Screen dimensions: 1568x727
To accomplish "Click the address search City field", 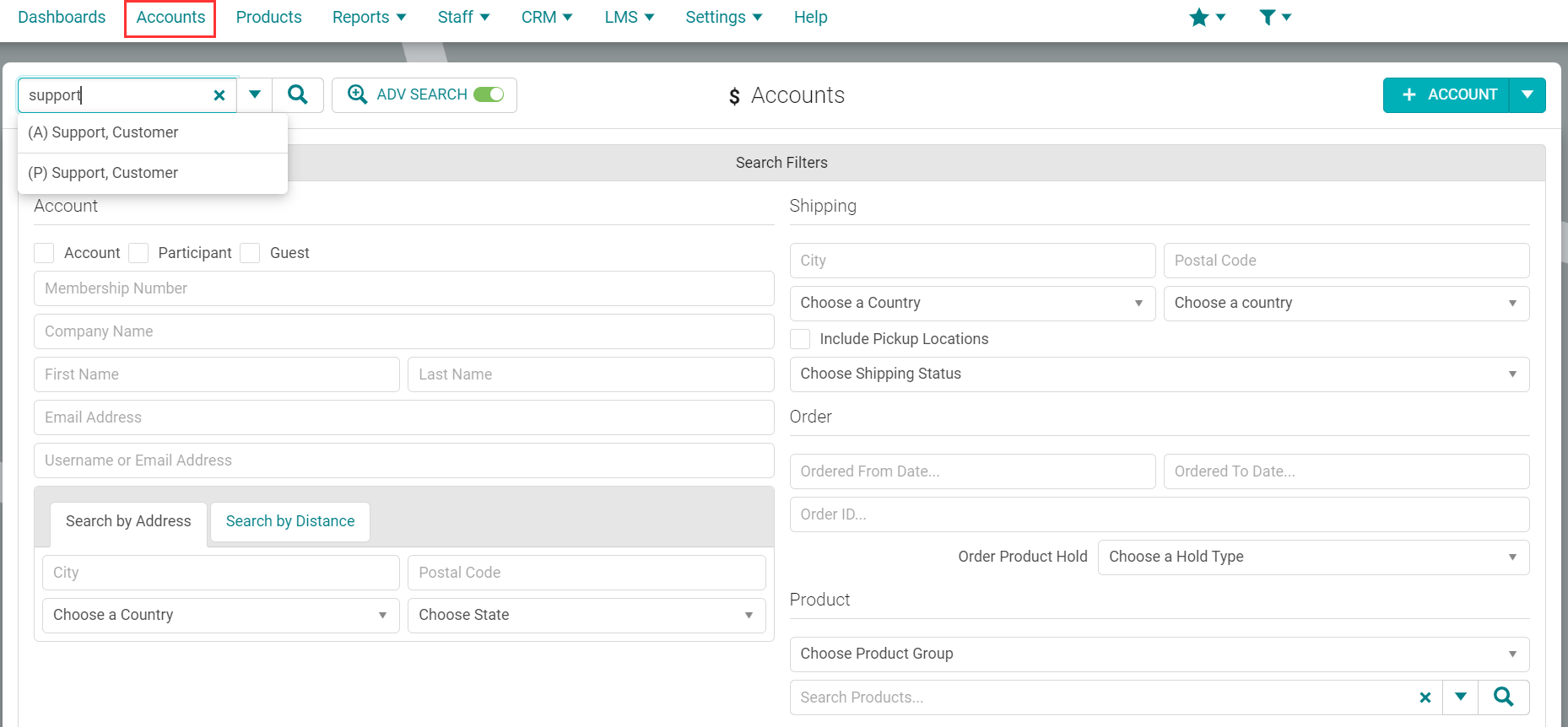I will coord(220,573).
